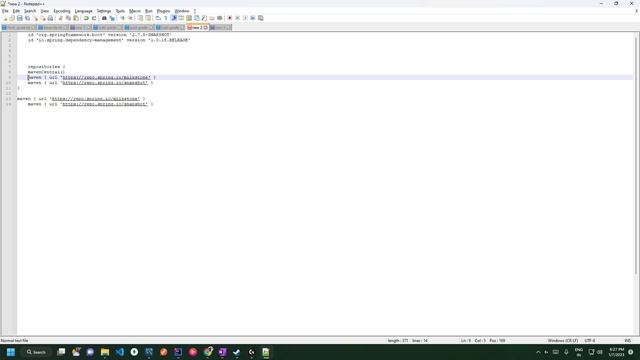
Task: Click 'Normal text file' in status bar
Action: pyautogui.click(x=15, y=340)
